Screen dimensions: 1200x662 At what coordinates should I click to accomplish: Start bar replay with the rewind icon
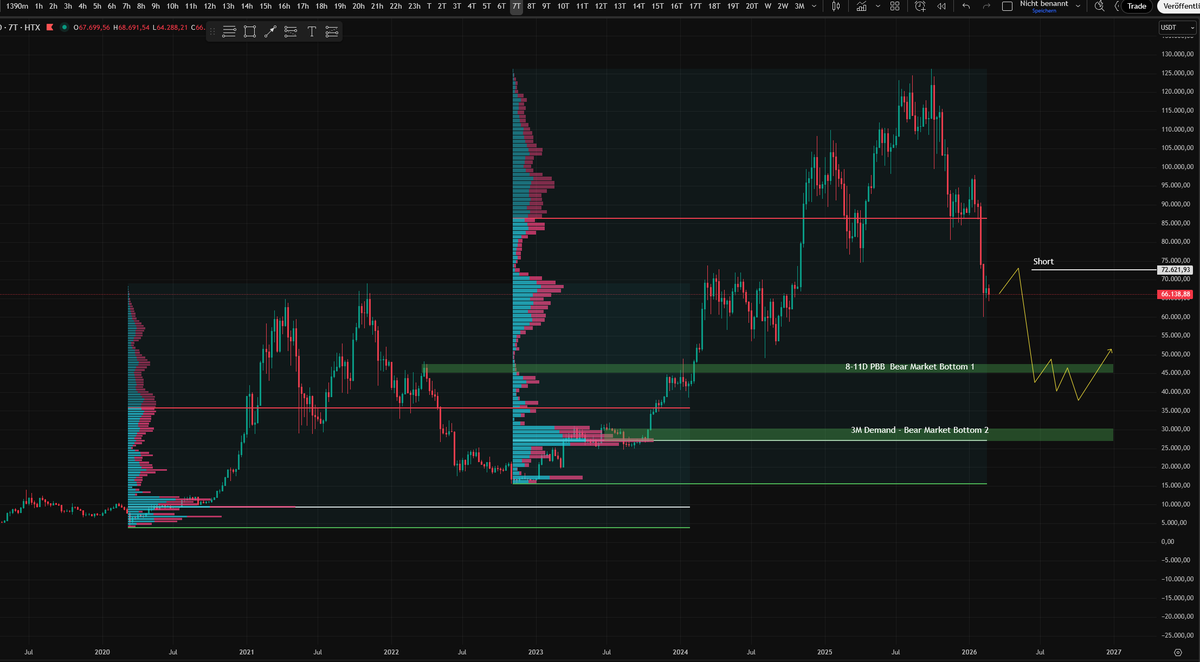click(x=942, y=6)
